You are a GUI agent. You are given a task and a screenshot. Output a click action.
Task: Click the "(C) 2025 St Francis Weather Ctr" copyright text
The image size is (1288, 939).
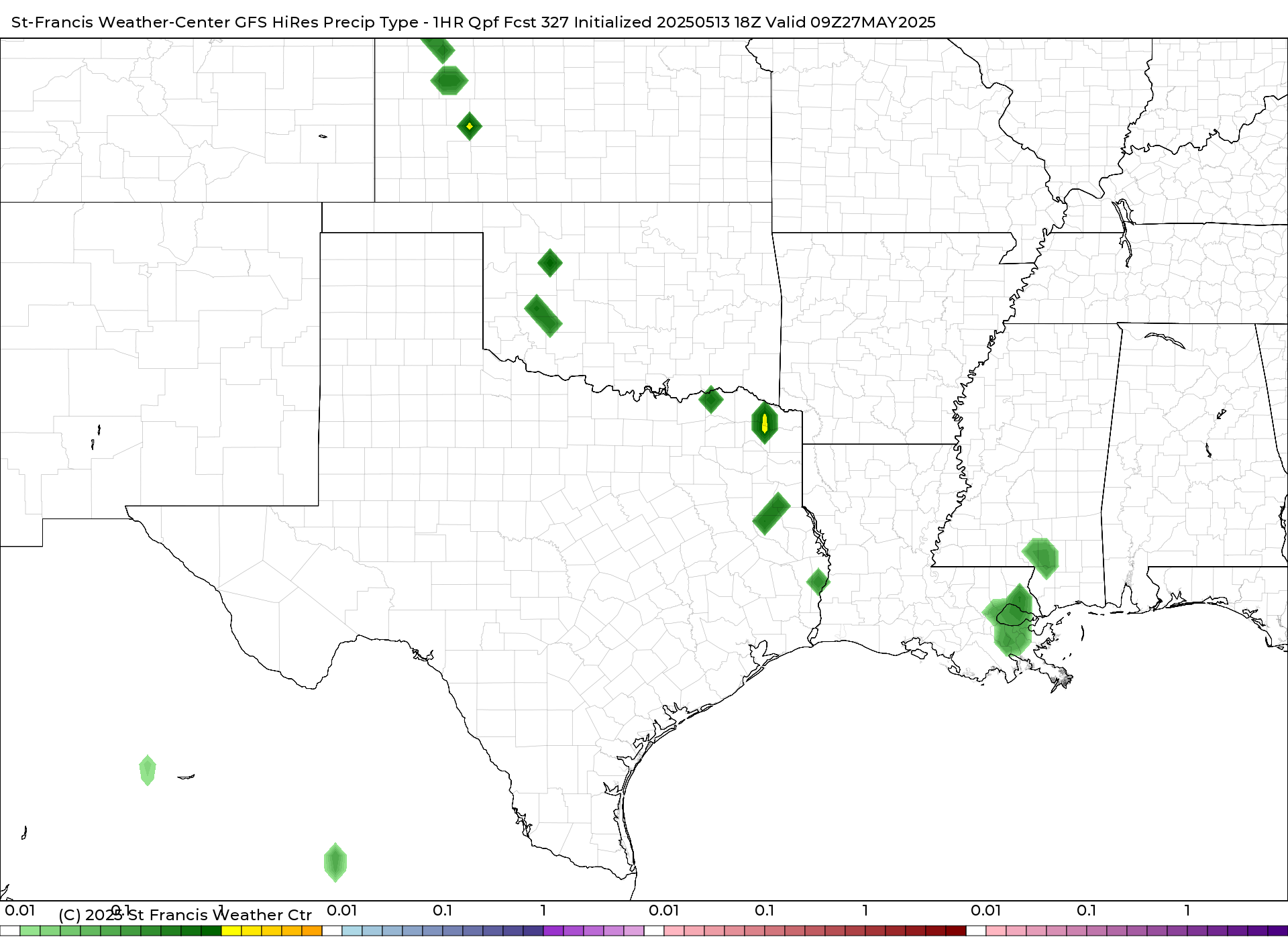185,915
